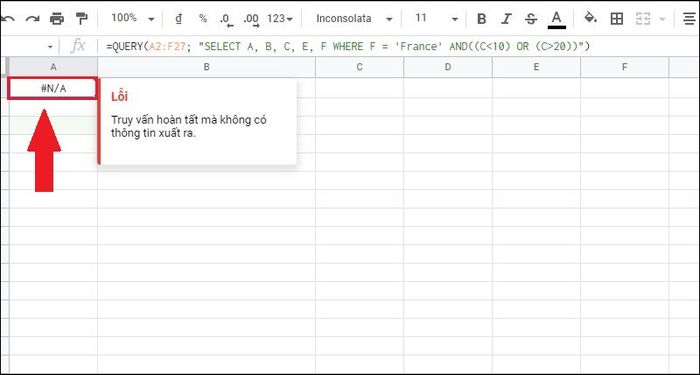Image resolution: width=700 pixels, height=375 pixels.
Task: Click the Redo arrow icon
Action: [x=32, y=19]
